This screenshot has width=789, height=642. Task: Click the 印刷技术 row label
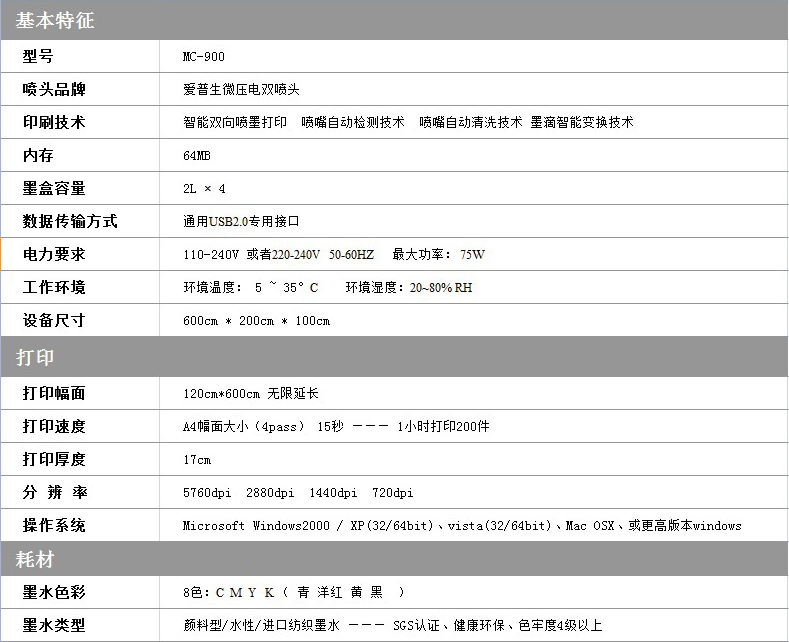(x=54, y=122)
